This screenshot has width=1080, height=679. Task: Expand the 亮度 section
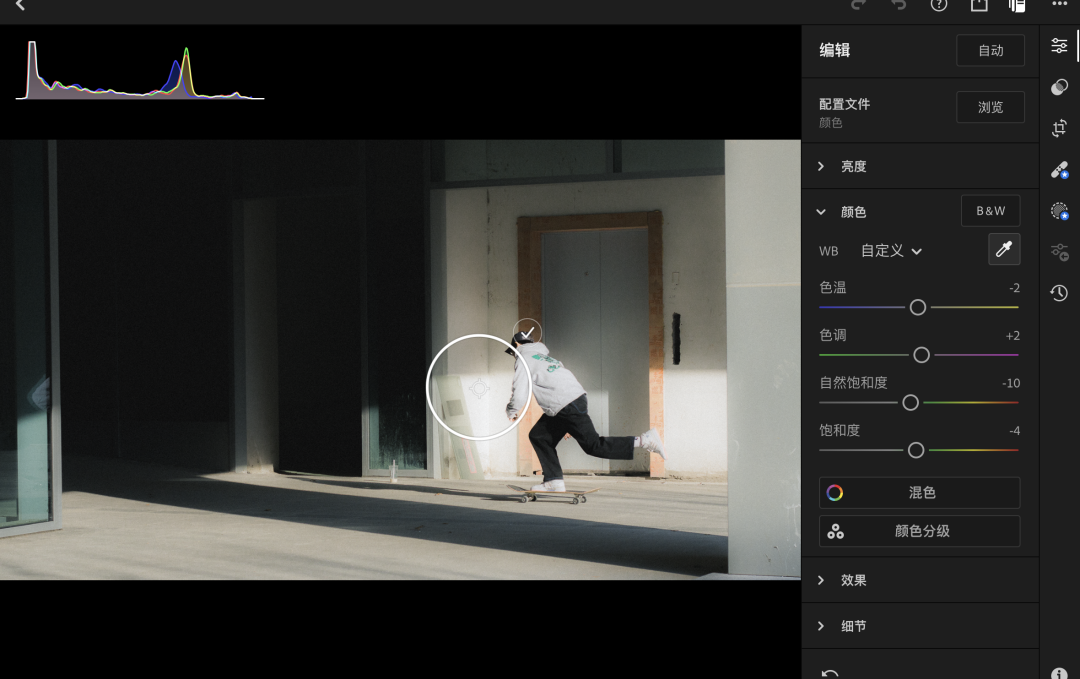853,166
